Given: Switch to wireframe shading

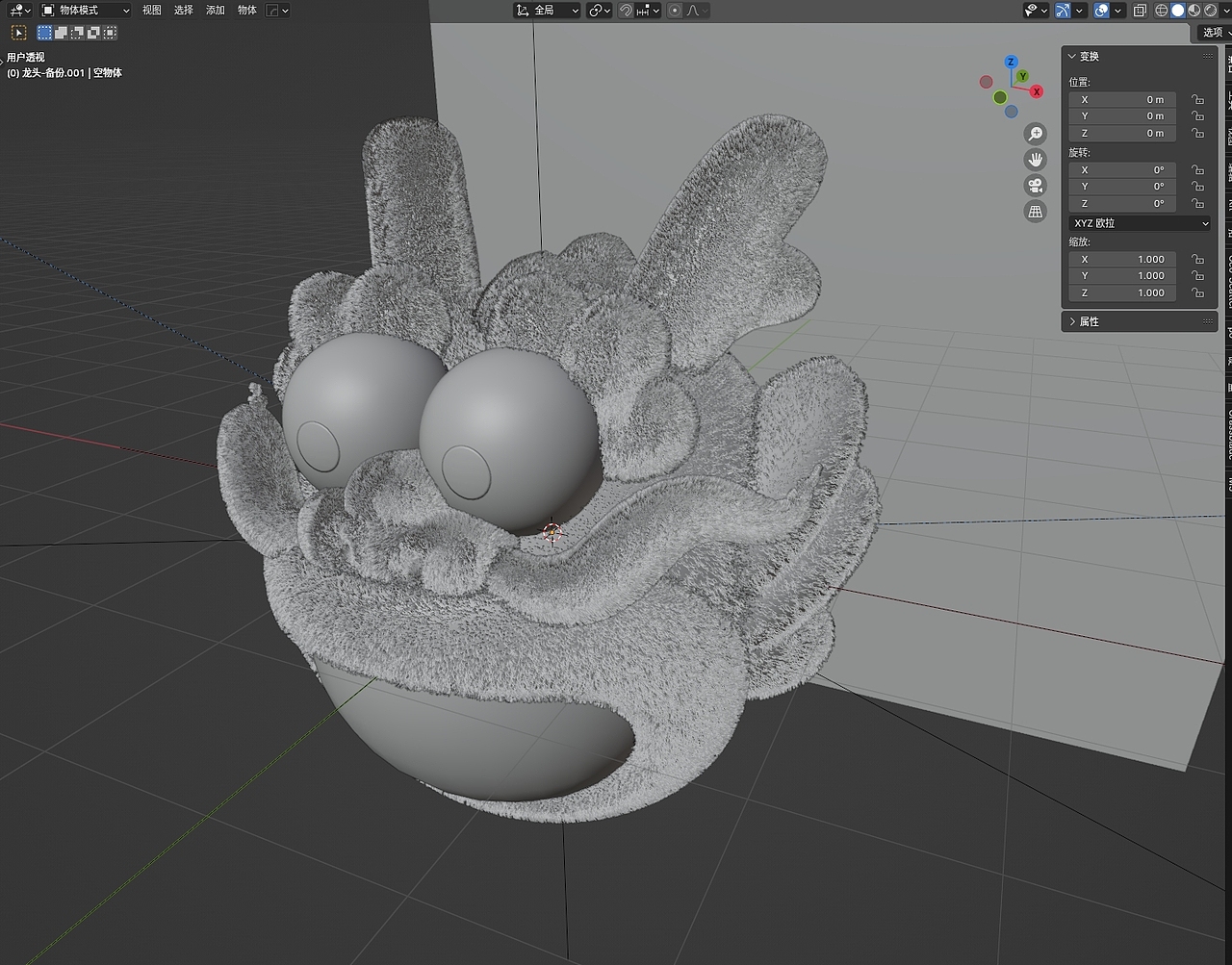Looking at the screenshot, I should (x=1162, y=10).
